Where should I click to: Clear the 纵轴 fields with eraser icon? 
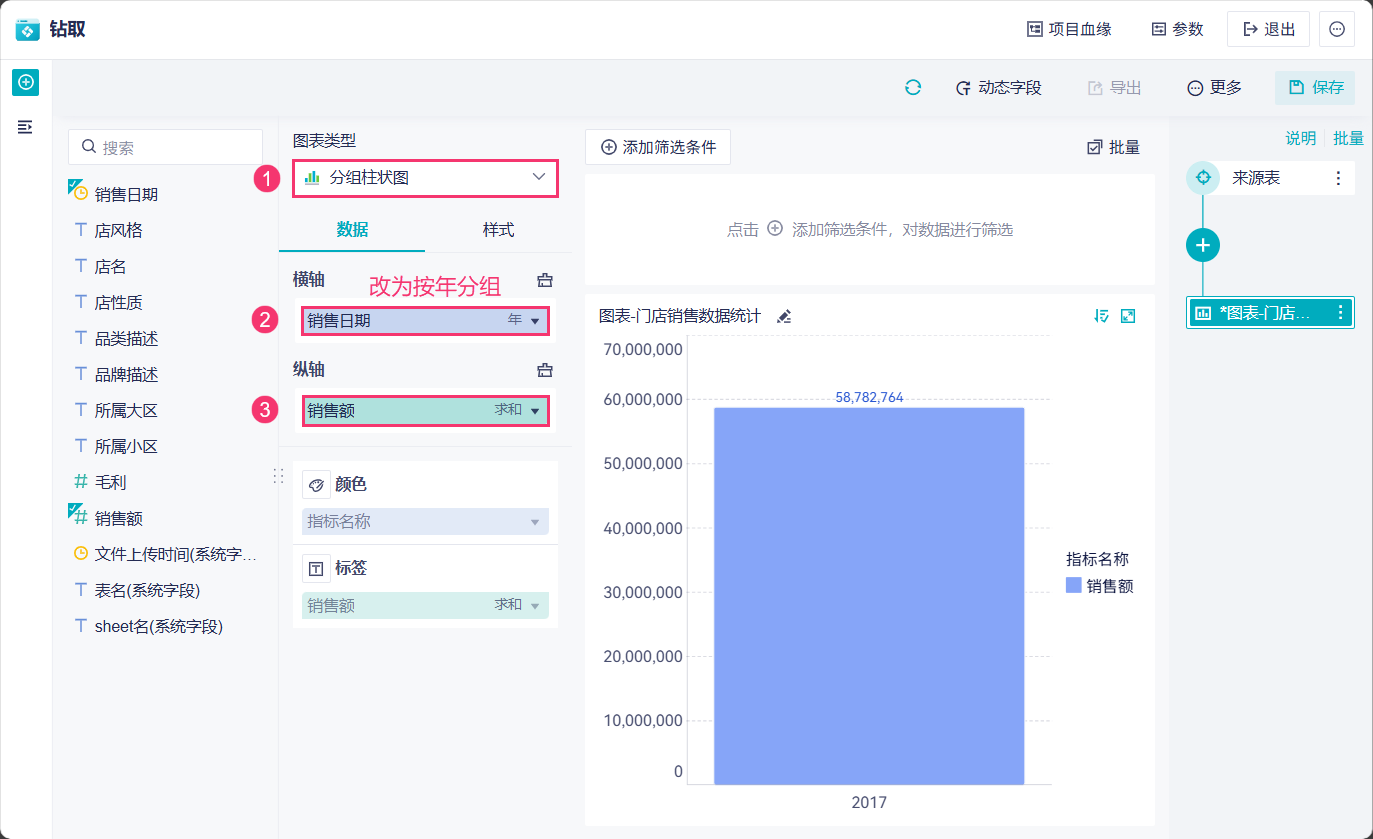point(545,370)
